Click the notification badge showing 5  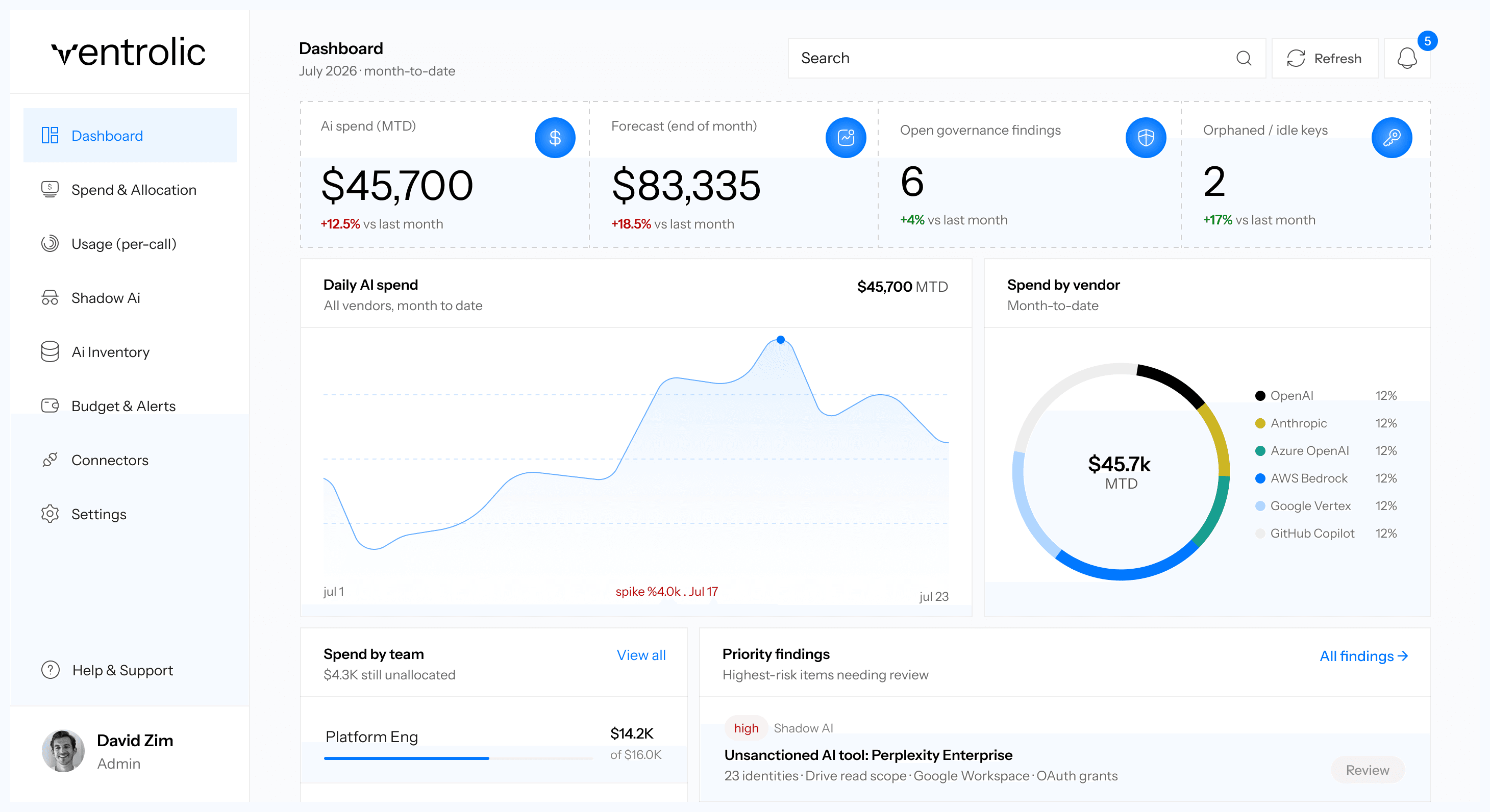pyautogui.click(x=1428, y=41)
